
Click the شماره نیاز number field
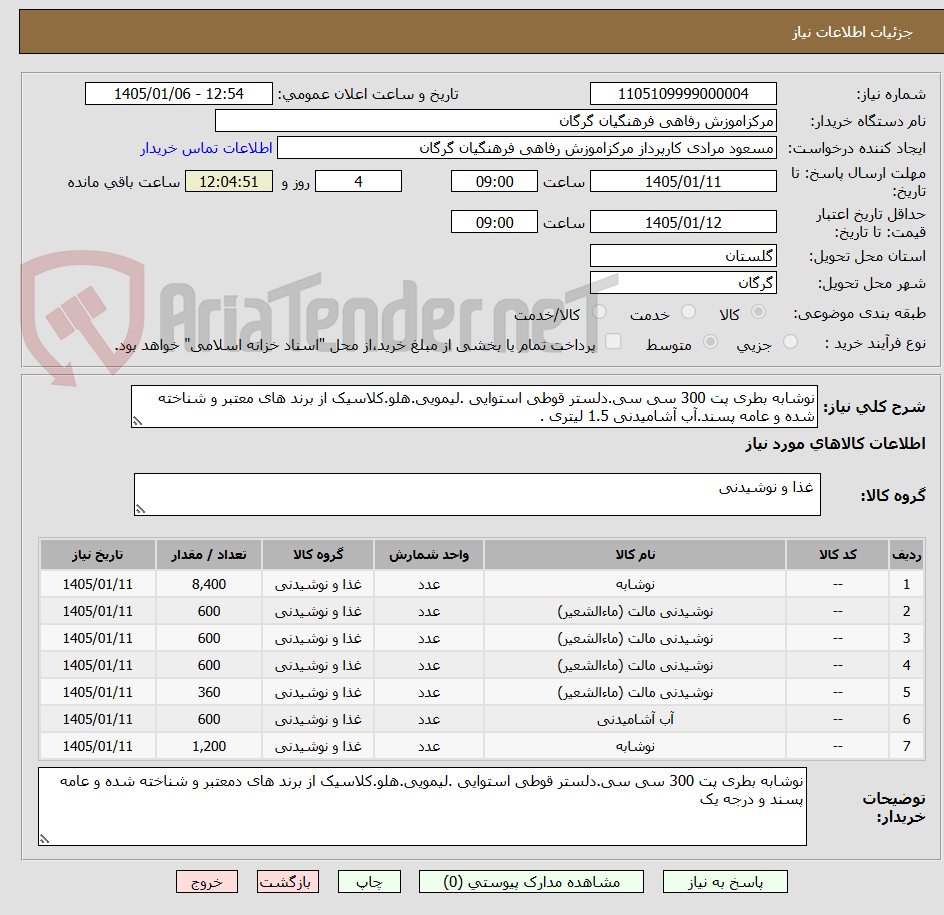(x=683, y=94)
